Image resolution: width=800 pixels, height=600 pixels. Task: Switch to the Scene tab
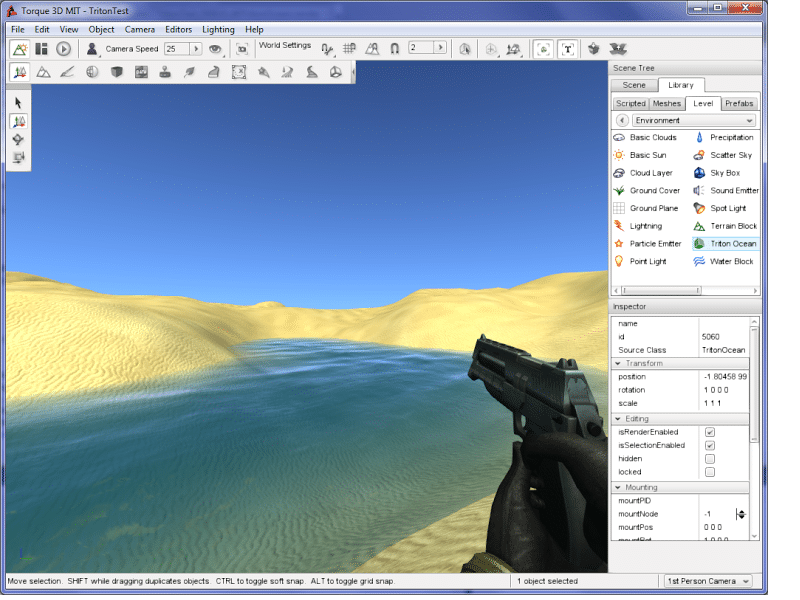tap(634, 85)
